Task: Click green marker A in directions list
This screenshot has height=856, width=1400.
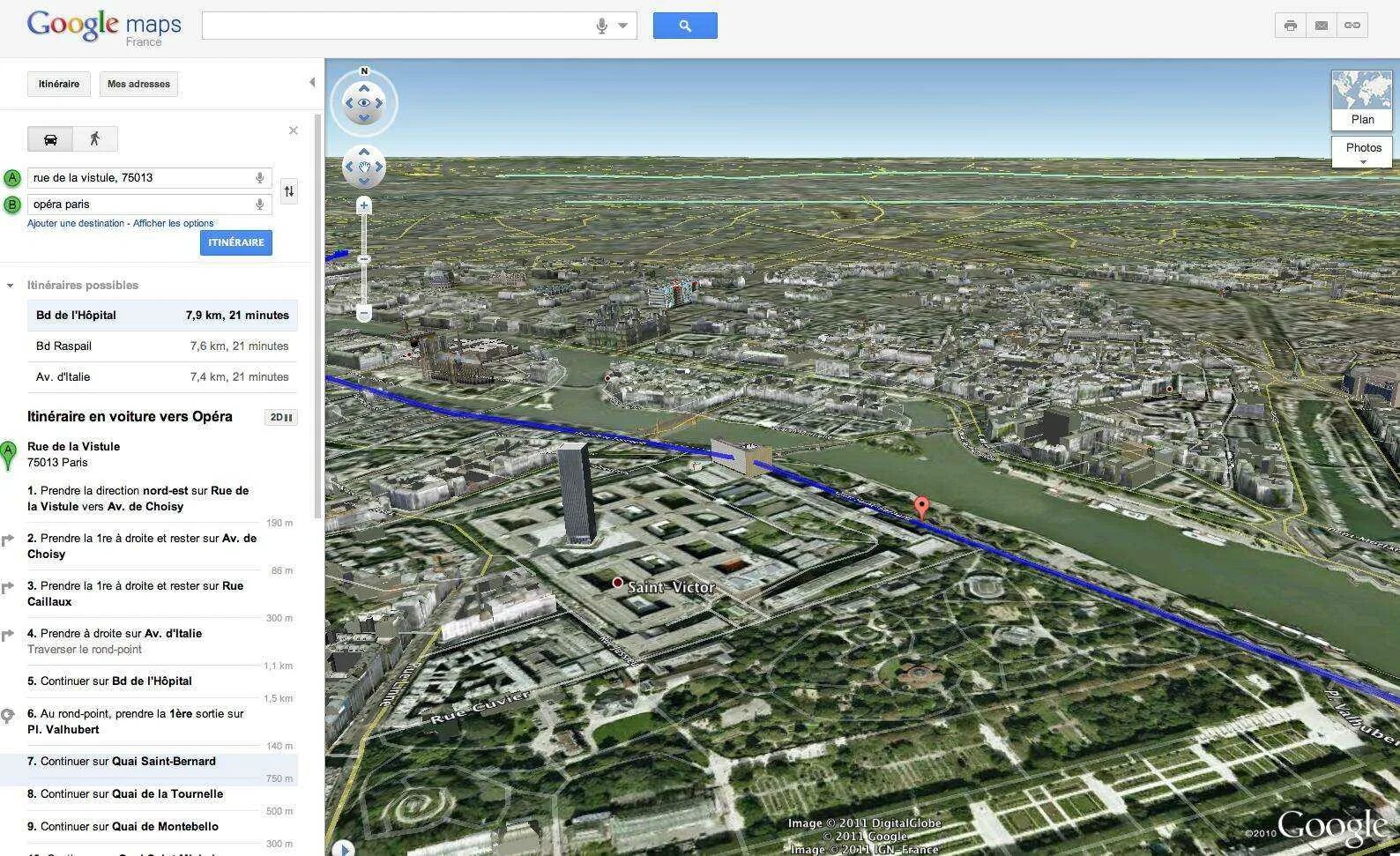Action: tap(8, 455)
